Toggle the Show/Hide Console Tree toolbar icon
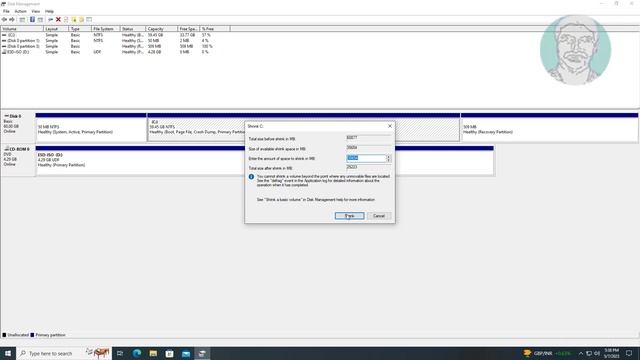640x360 pixels. pos(22,20)
